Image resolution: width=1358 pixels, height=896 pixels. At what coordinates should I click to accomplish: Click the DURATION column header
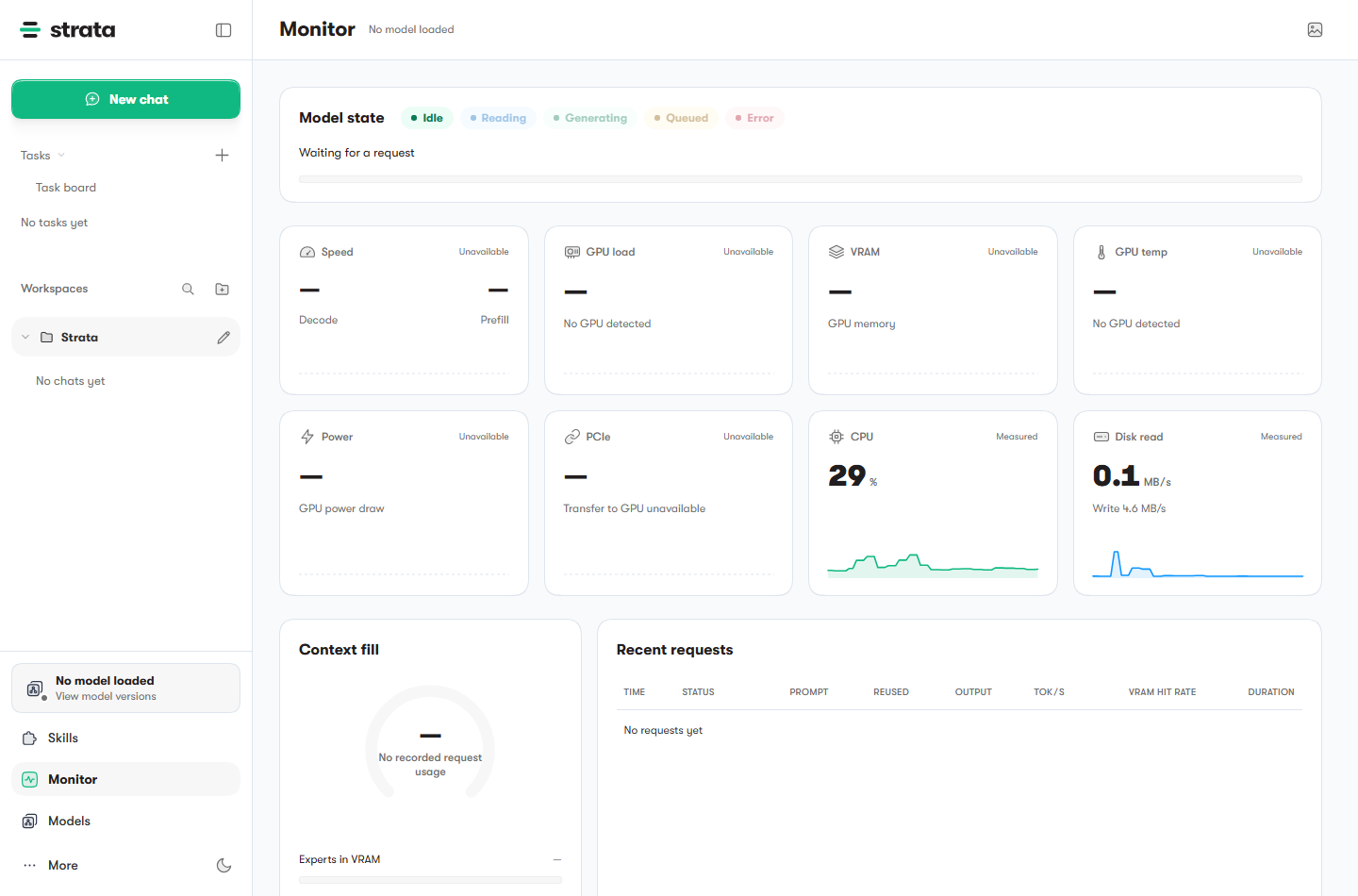point(1271,692)
